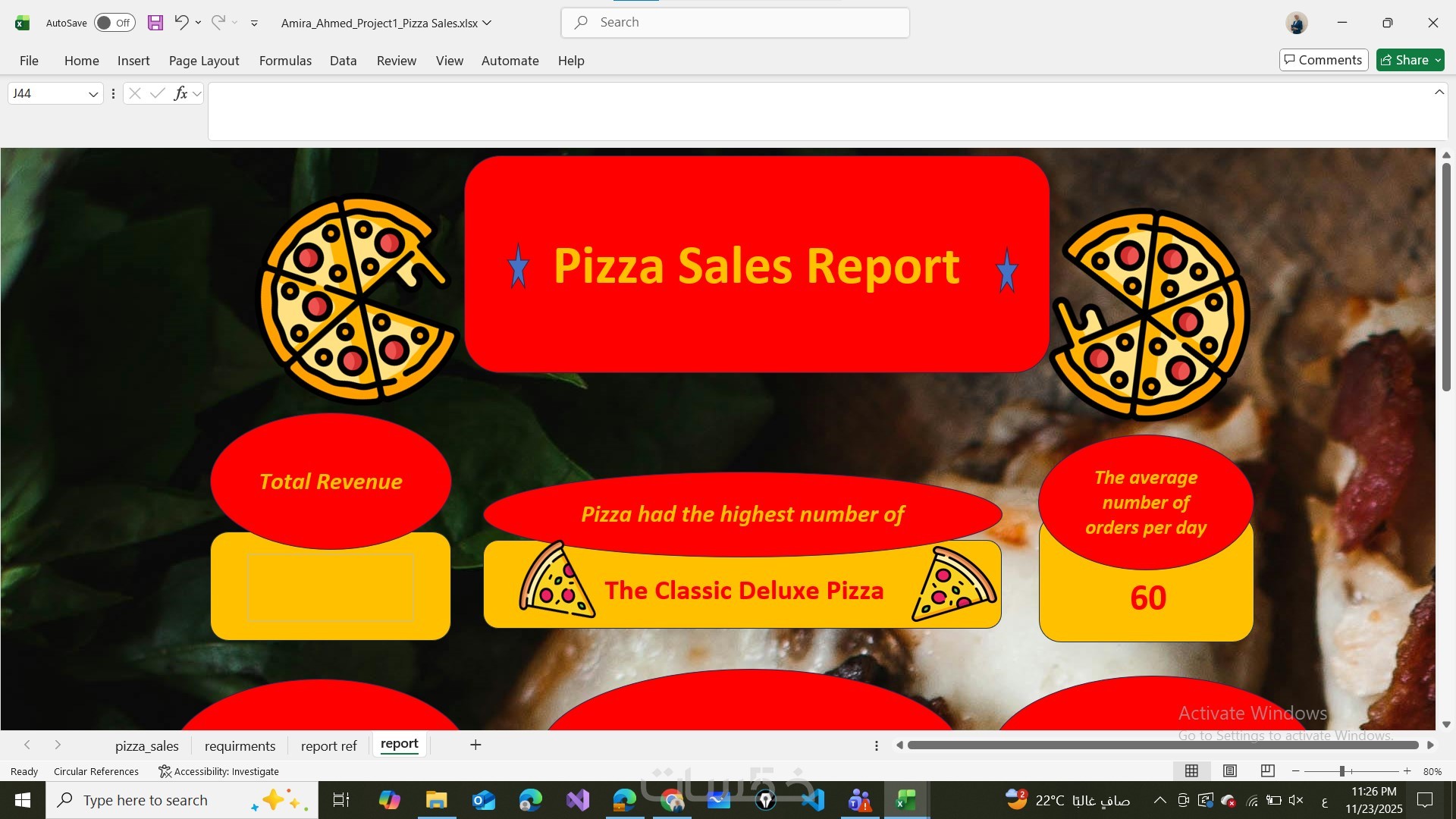This screenshot has height=819, width=1456.
Task: Click into the Search box
Action: coord(736,23)
